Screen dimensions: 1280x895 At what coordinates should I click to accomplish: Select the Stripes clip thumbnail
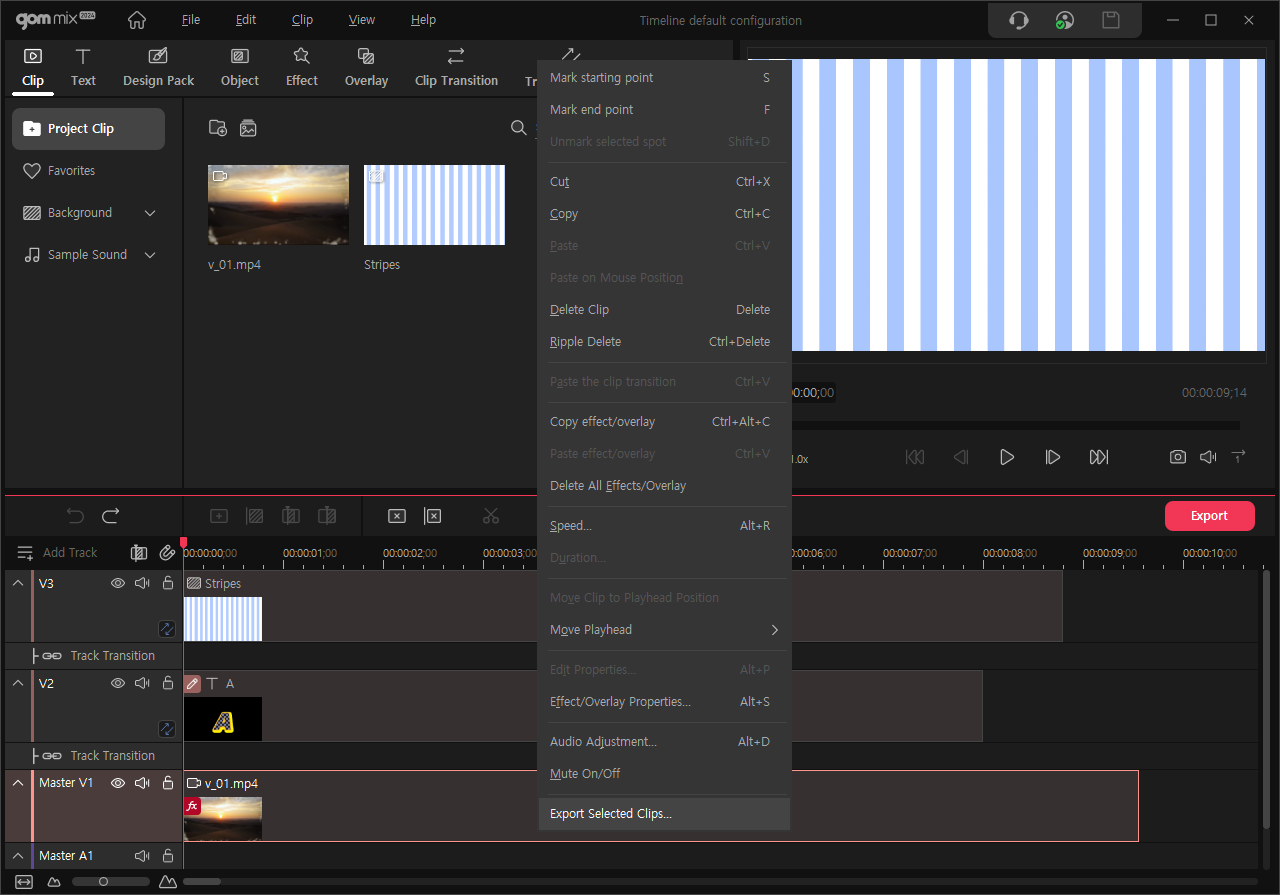click(x=434, y=205)
